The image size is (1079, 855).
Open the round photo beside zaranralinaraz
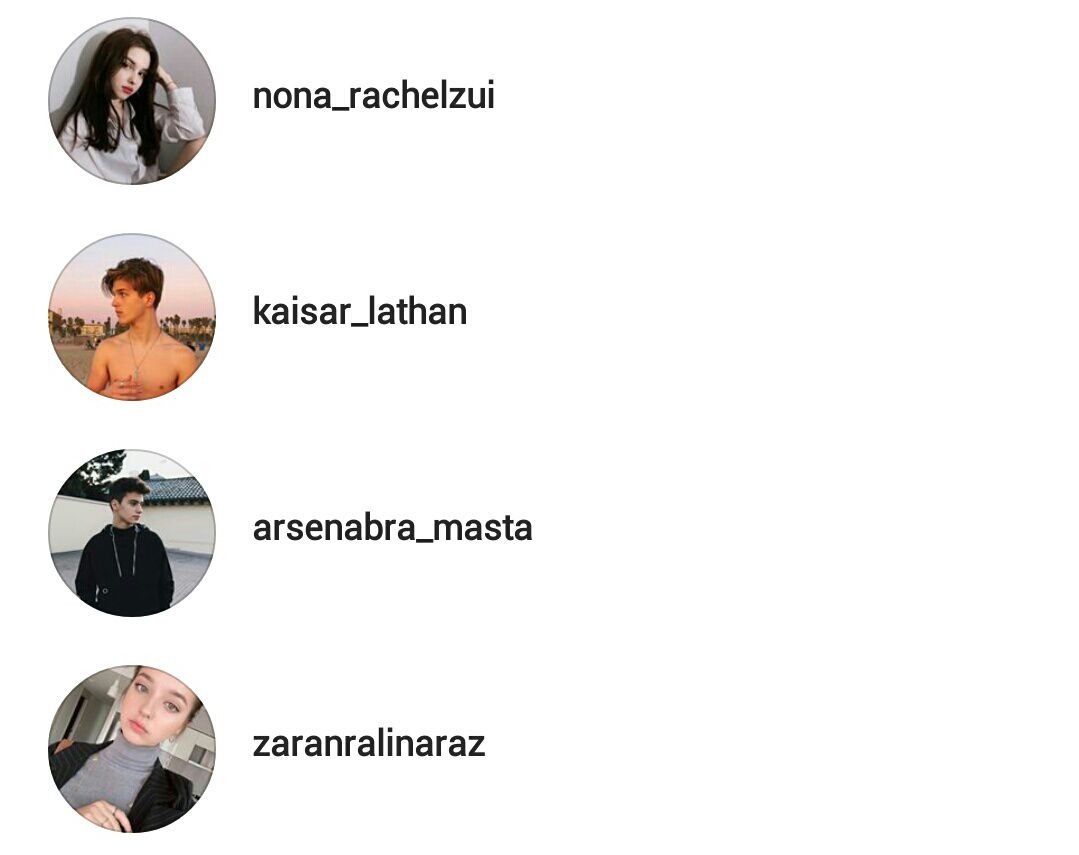click(x=131, y=749)
